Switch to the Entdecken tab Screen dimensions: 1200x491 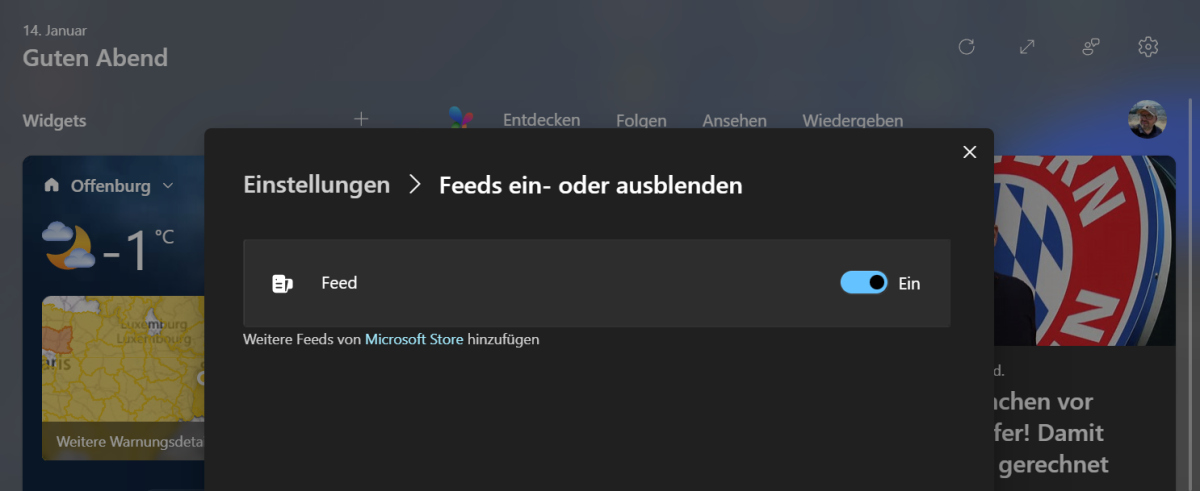pyautogui.click(x=541, y=120)
